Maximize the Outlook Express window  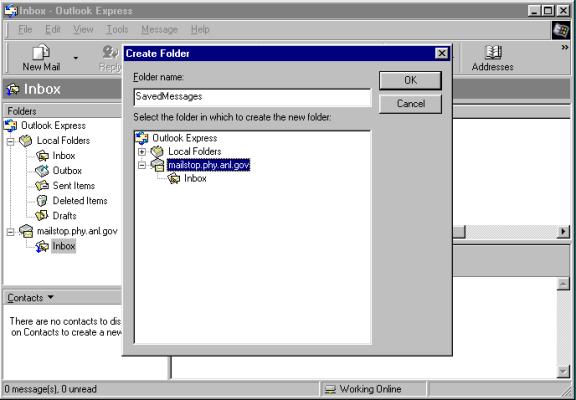(548, 11)
